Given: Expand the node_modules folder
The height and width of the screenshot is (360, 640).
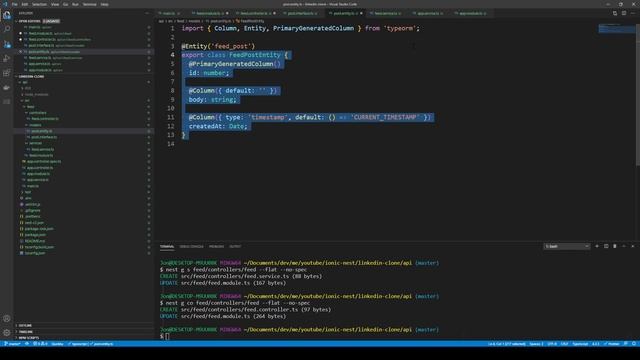Looking at the screenshot, I should (36, 94).
